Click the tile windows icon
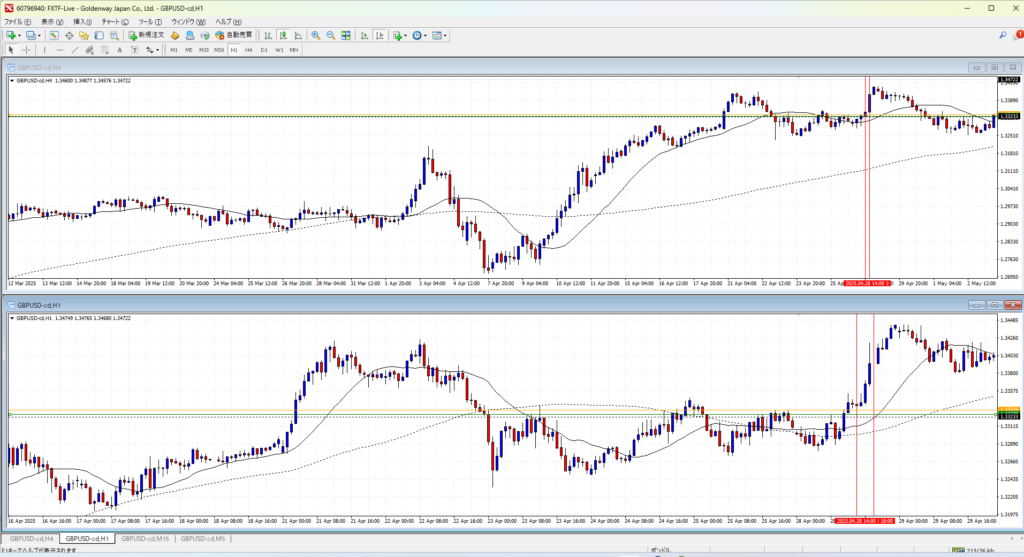Viewport: 1024px width, 557px height. tap(346, 35)
